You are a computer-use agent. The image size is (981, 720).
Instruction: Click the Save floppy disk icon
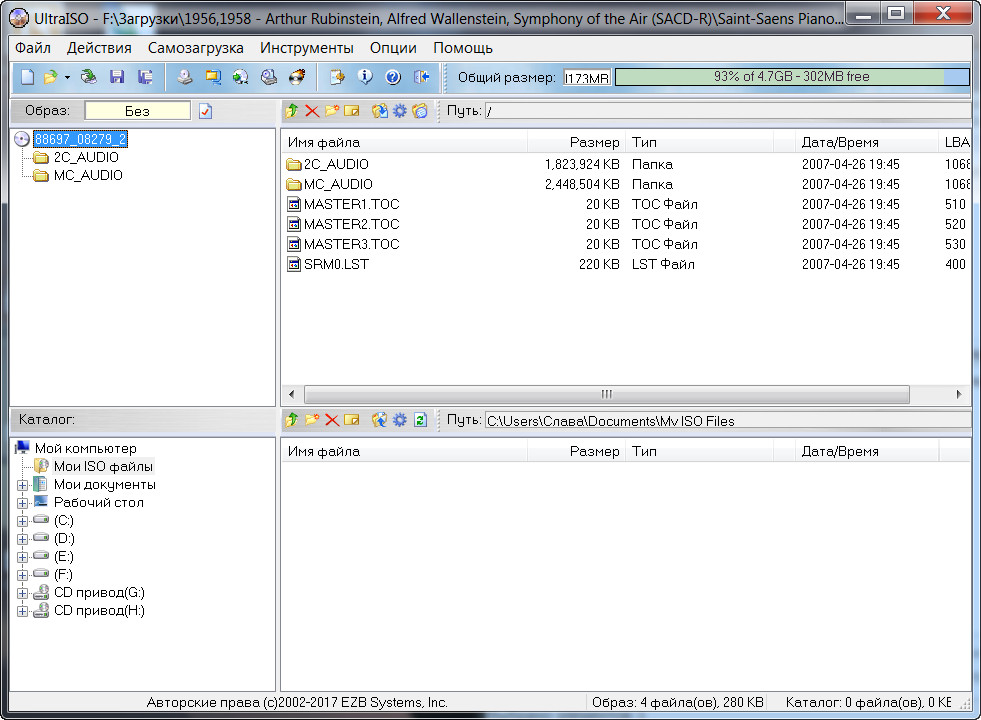117,77
